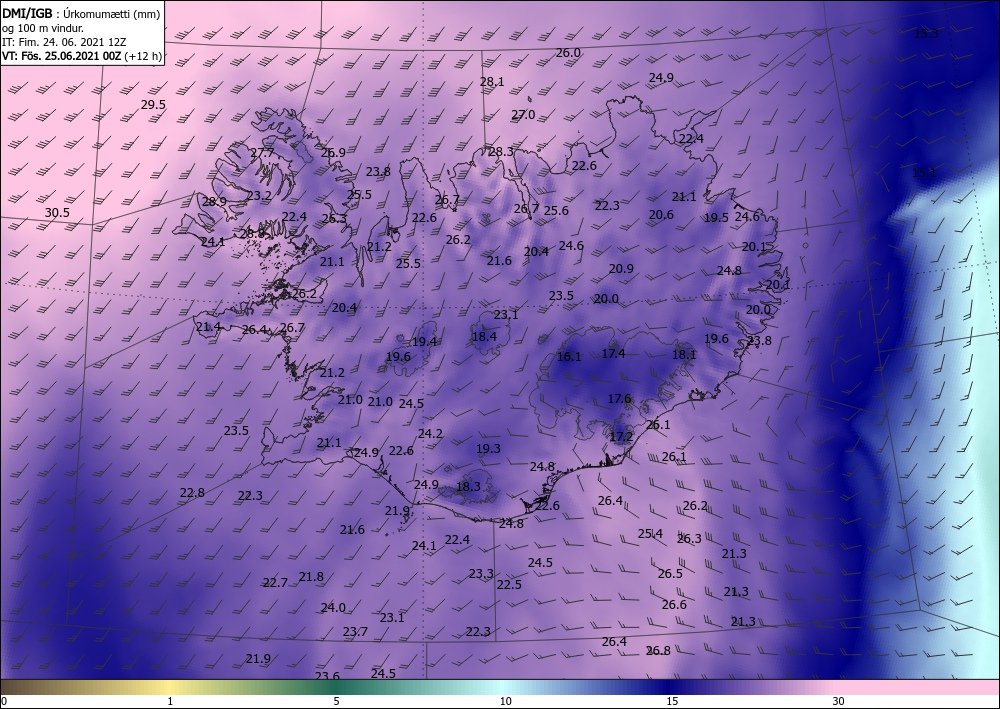Click the 5 label on the color scale
This screenshot has height=709, width=1000.
pos(336,702)
